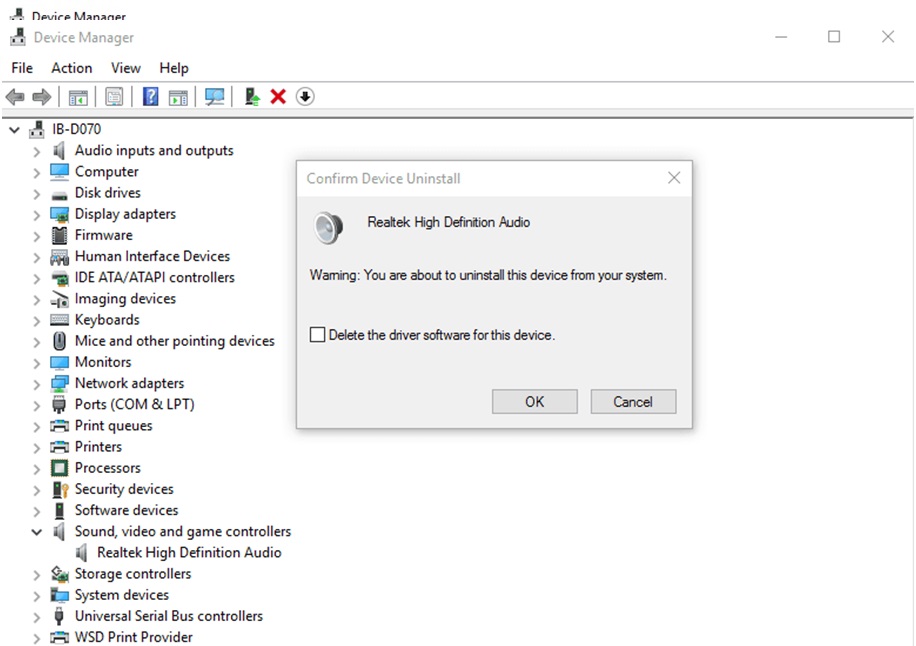The image size is (916, 646).
Task: Scan for hardware changes toolbar icon
Action: click(x=214, y=97)
